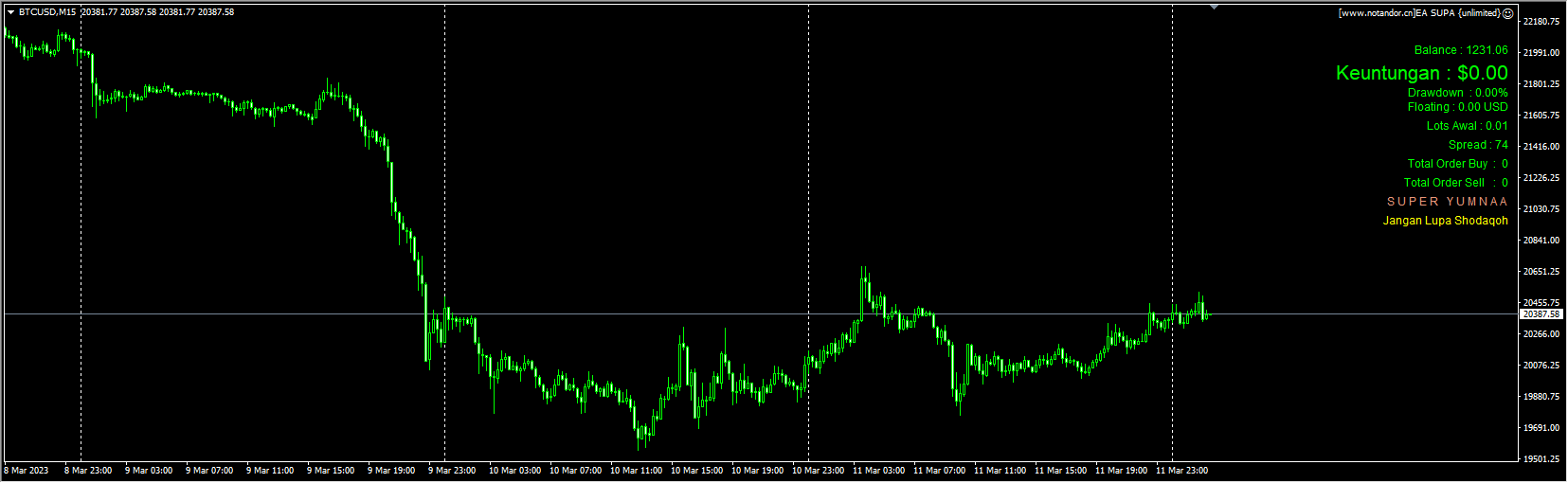Click the Keuntungan profit readout
This screenshot has height=483, width=1568.
1421,73
